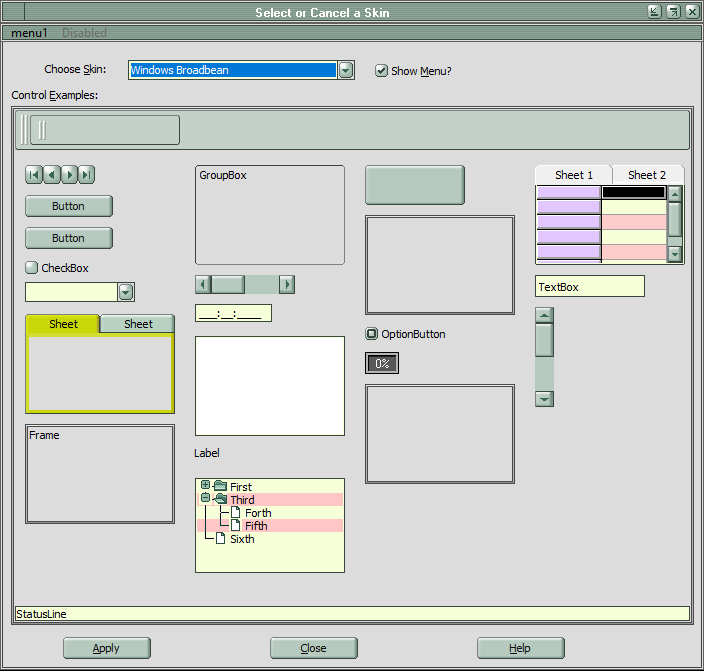Screen dimensions: 704x671
Task: Collapse the Third tree node
Action: point(206,498)
